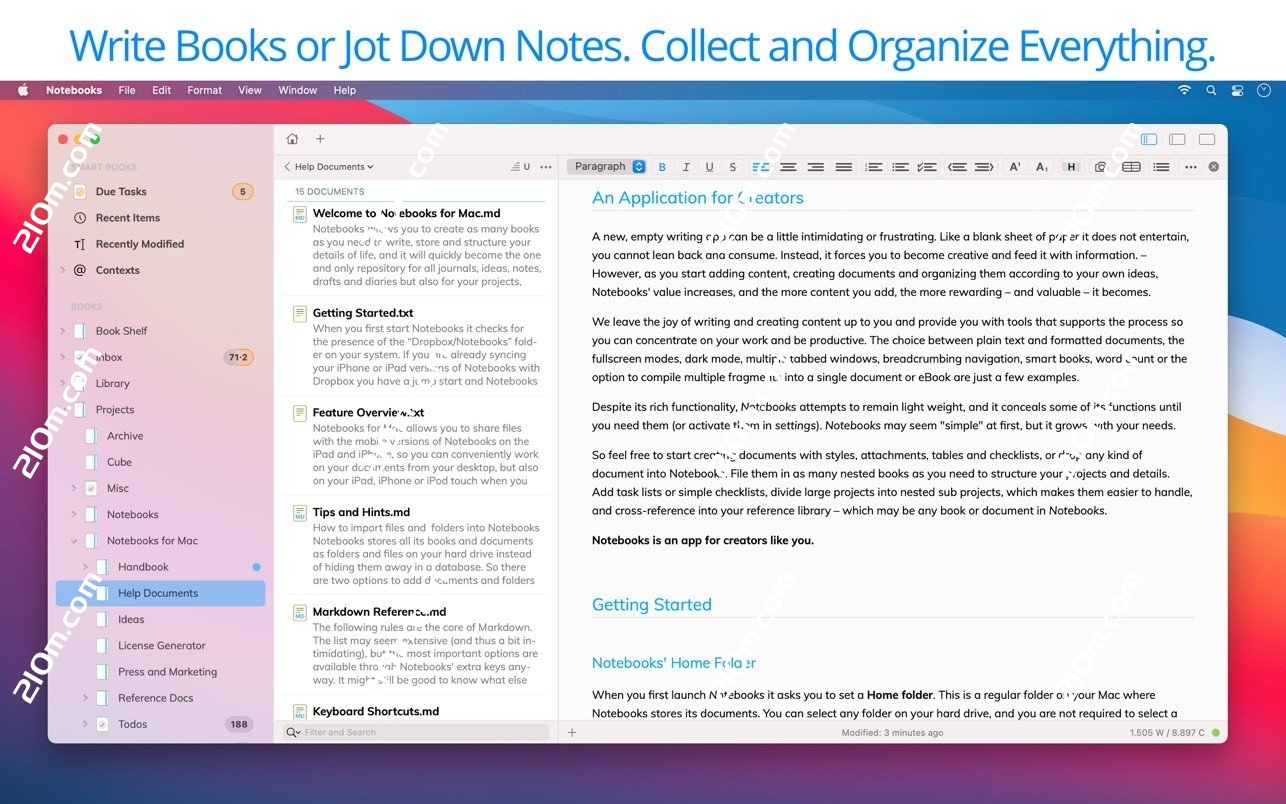
Task: Open the Format menu
Action: coord(204,90)
